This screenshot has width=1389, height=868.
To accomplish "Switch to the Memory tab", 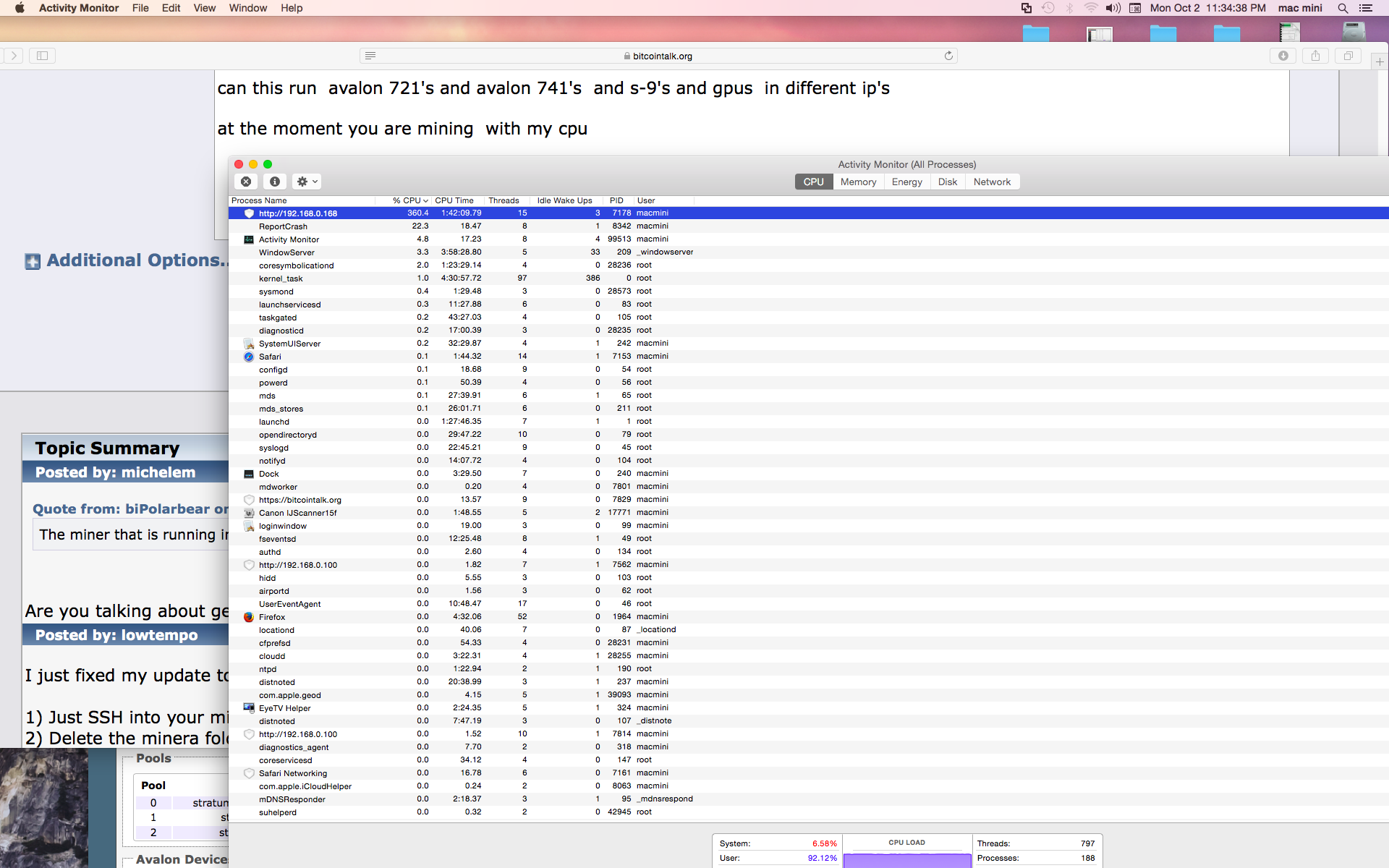I will [858, 182].
